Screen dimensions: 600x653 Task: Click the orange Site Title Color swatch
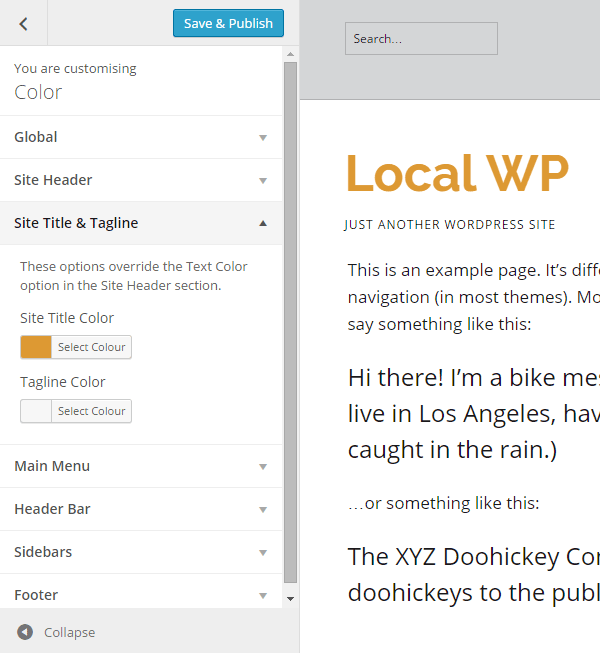point(36,347)
